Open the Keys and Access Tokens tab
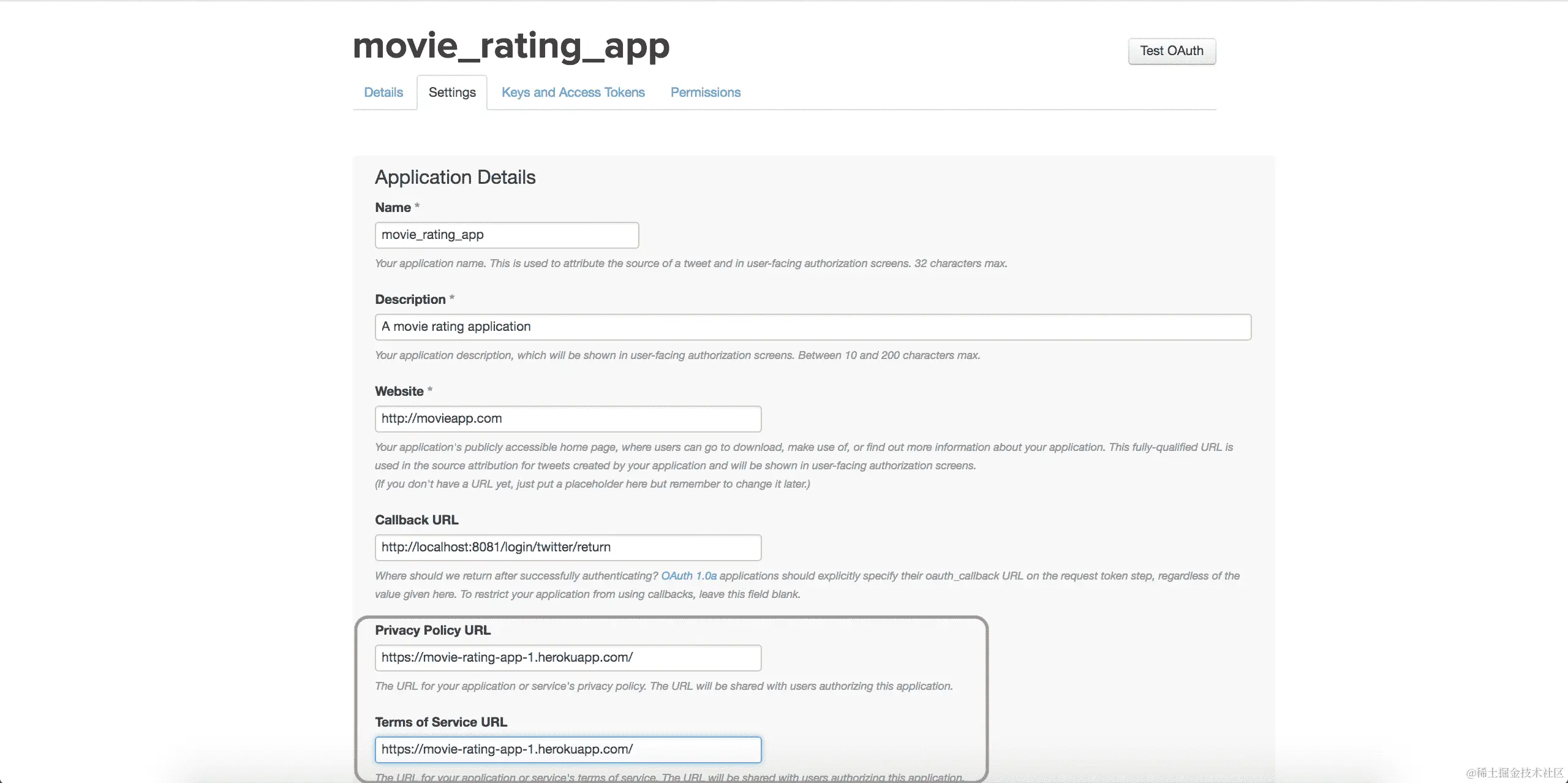This screenshot has width=1568, height=783. 573,93
